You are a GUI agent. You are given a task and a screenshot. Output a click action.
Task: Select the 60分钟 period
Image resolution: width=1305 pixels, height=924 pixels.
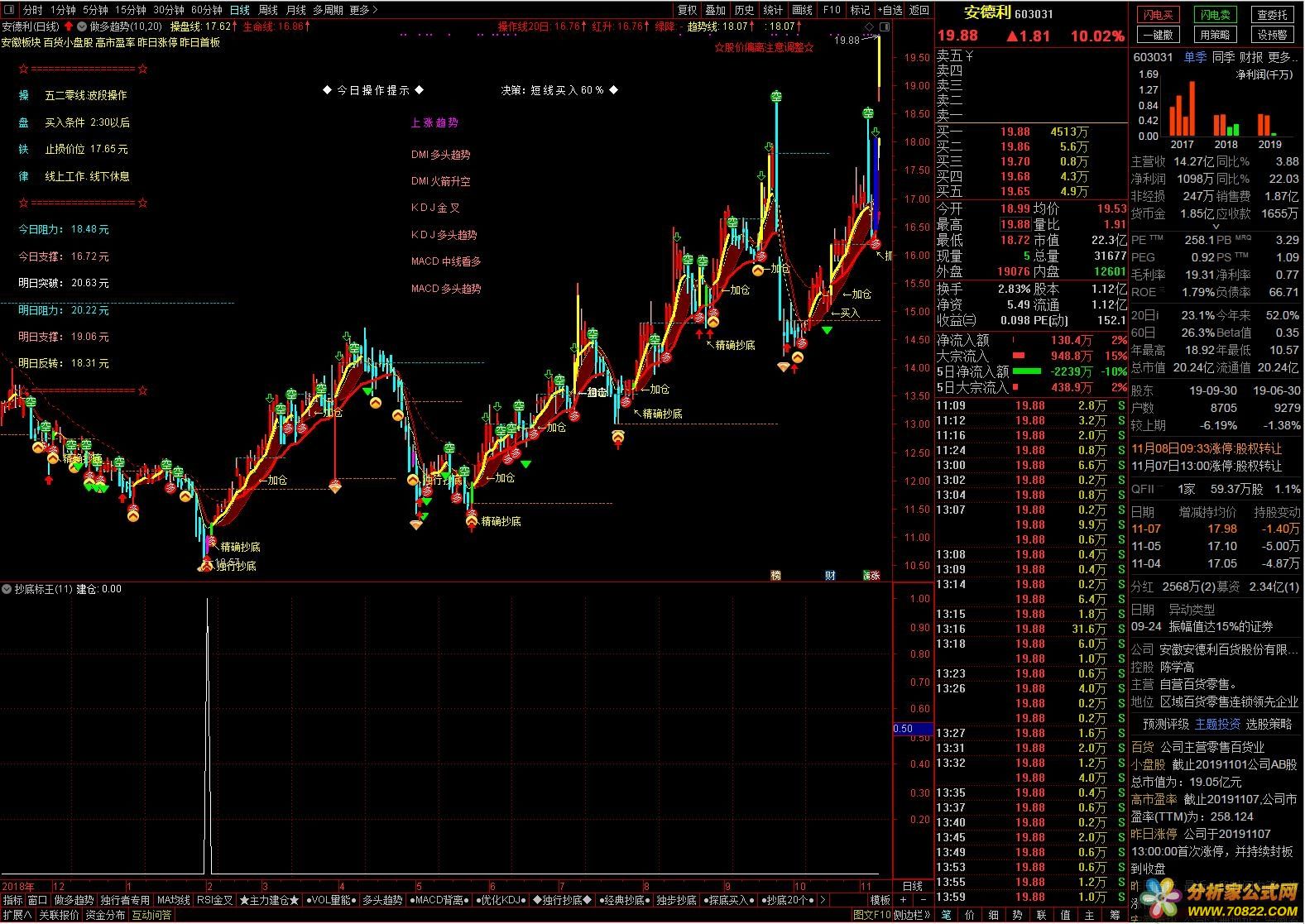(206, 10)
